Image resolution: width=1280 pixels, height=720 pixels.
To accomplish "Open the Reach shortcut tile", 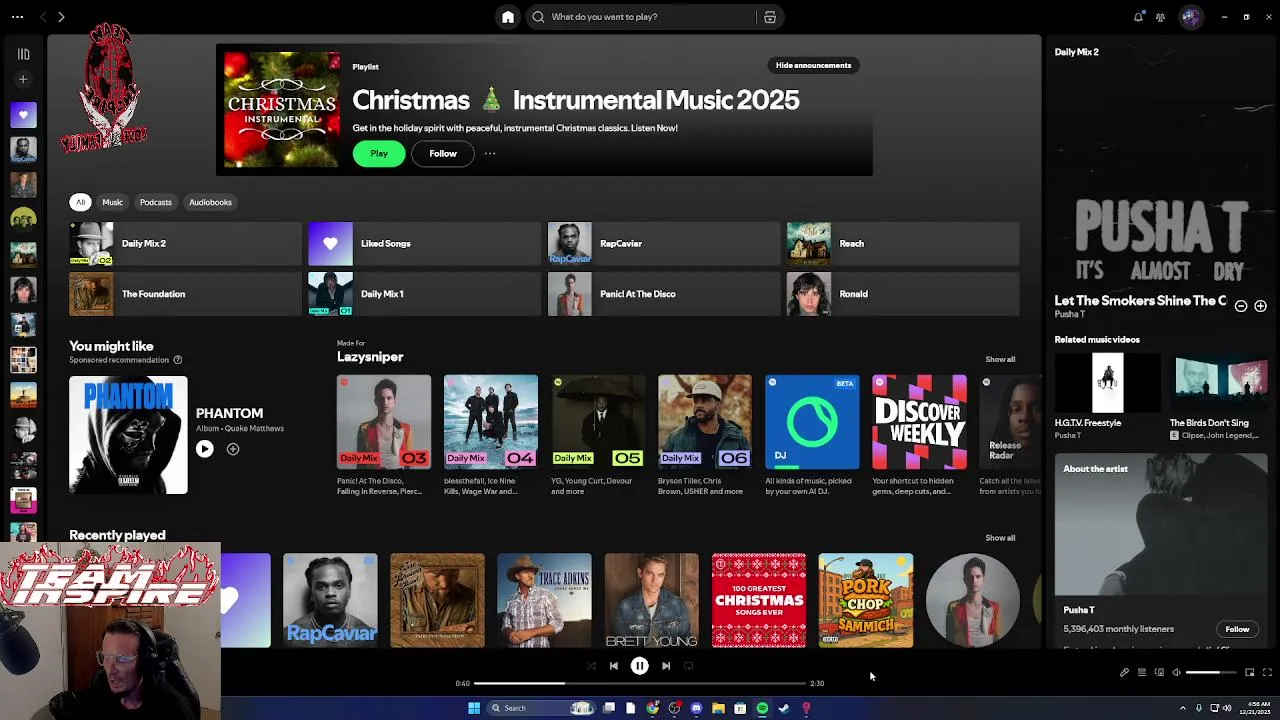I will click(902, 244).
